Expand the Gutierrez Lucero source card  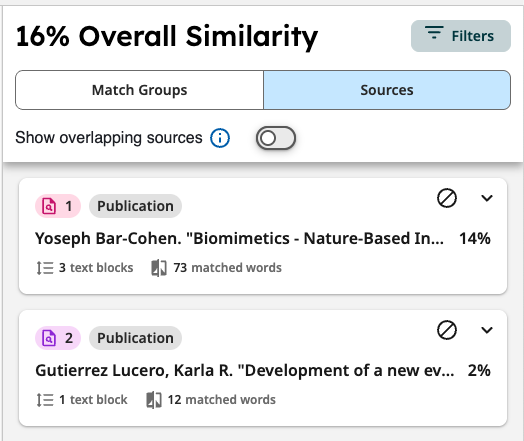(x=487, y=330)
